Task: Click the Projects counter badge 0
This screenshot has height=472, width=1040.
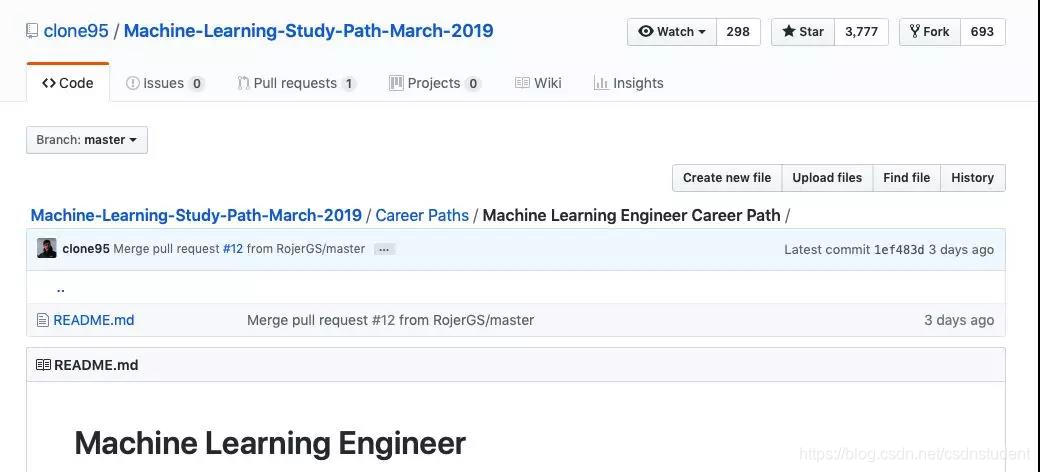Action: point(472,84)
